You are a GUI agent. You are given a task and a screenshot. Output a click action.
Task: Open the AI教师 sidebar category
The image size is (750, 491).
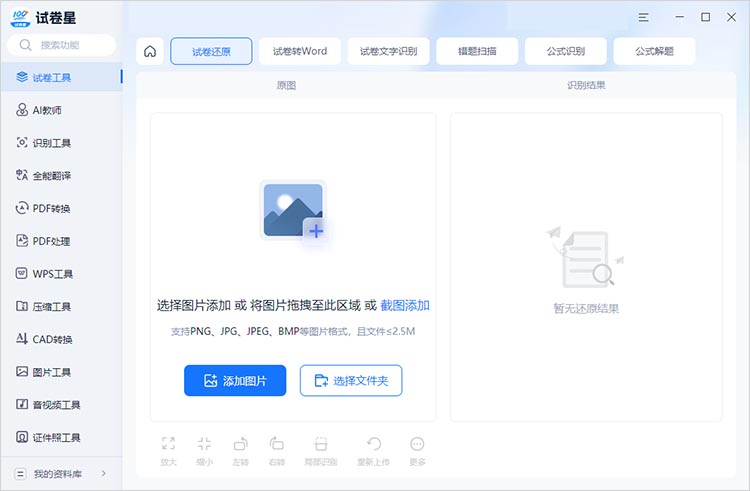(x=61, y=110)
